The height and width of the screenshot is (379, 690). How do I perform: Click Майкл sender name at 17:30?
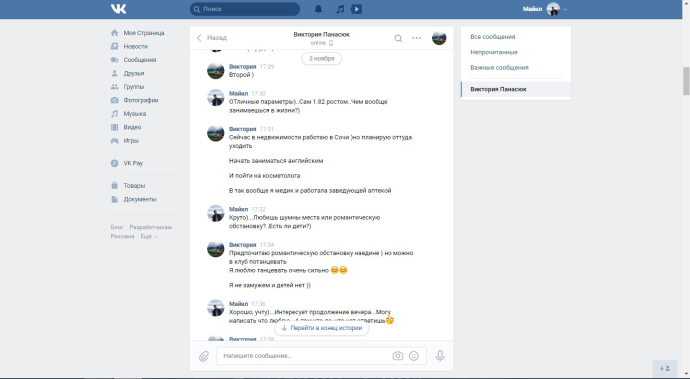coord(239,93)
